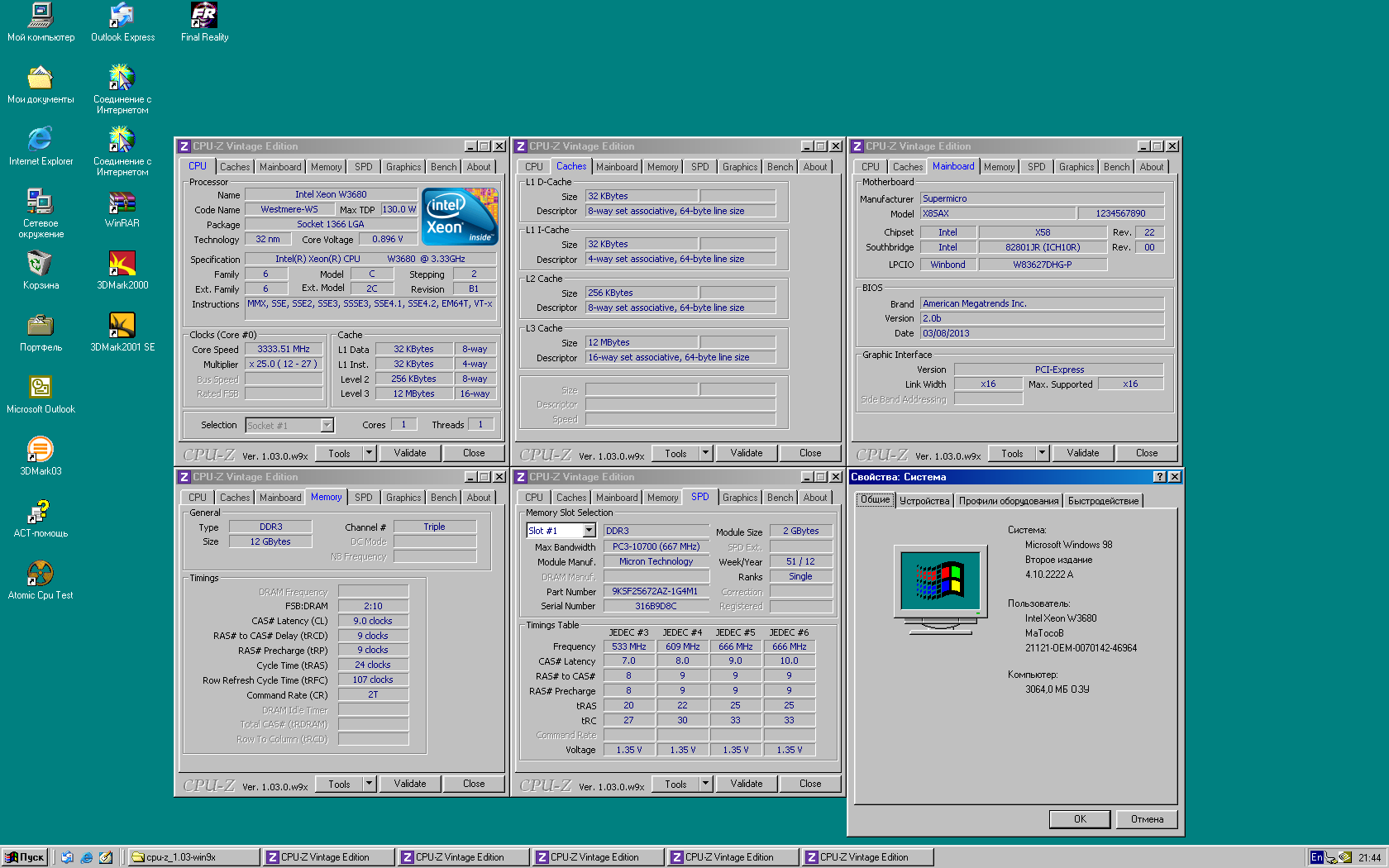The width and height of the screenshot is (1389, 868).
Task: Click the Пуск start button
Action: [25, 857]
